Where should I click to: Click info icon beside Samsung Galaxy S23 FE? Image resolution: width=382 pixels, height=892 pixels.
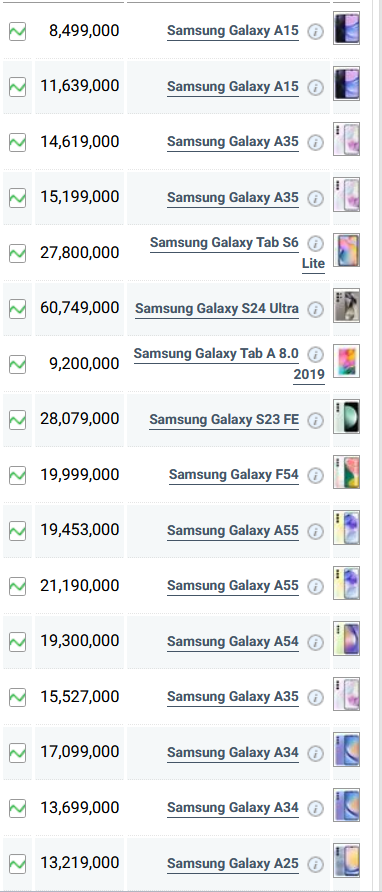[x=315, y=420]
